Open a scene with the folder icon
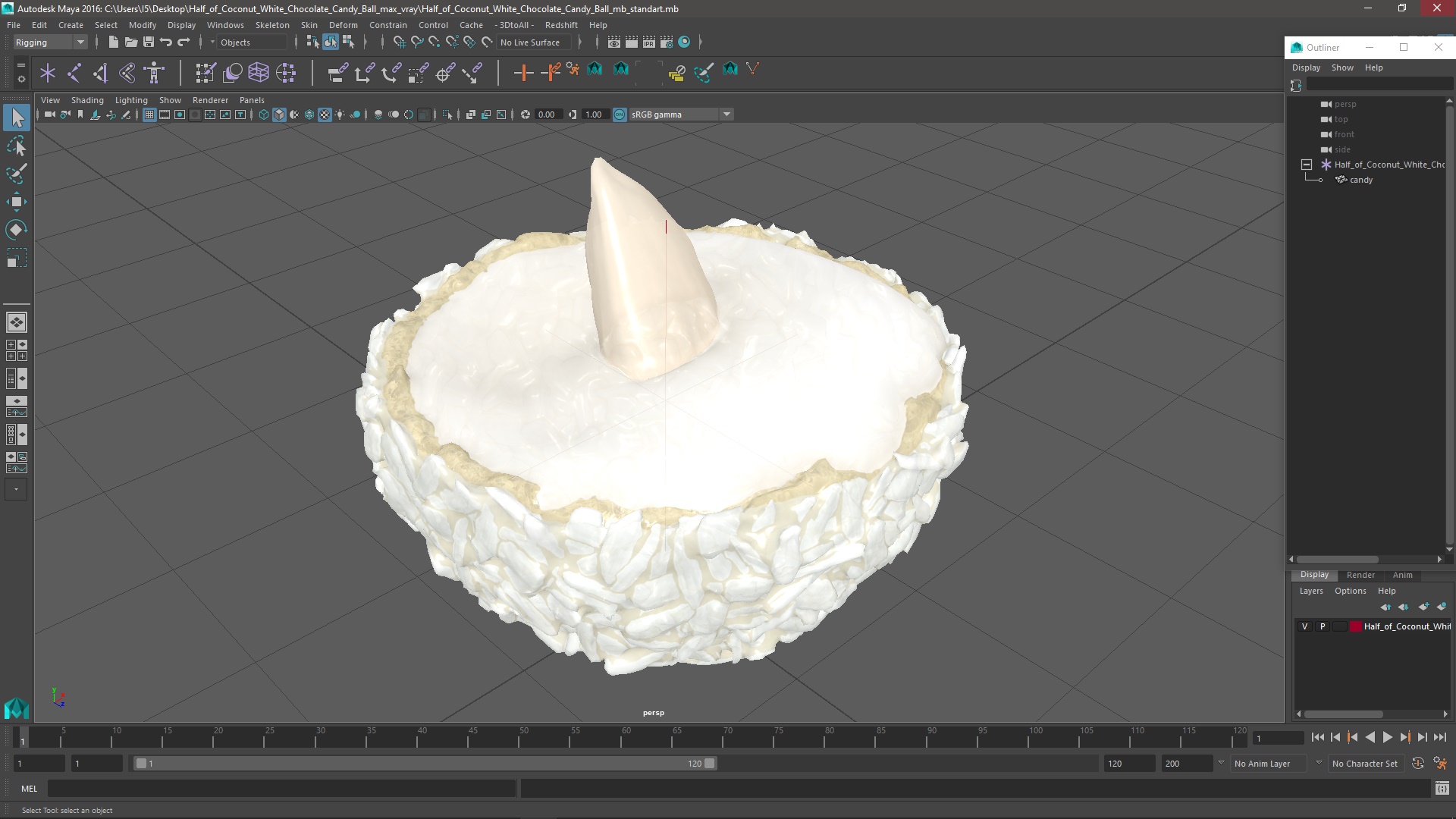Image resolution: width=1456 pixels, height=819 pixels. (130, 42)
